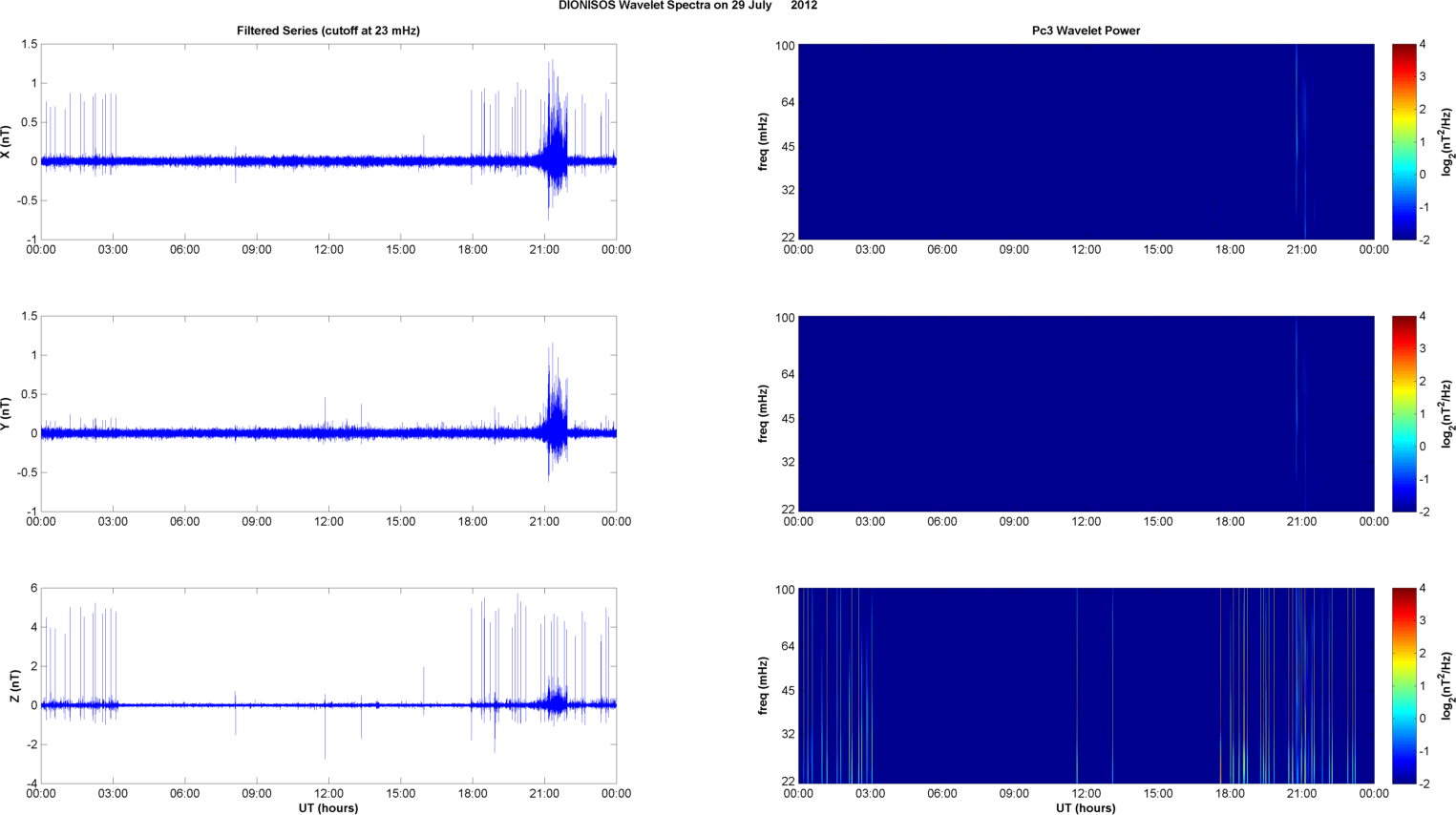Click '12:00' tick under the Y time series
This screenshot has height=815, width=1456.
(328, 522)
